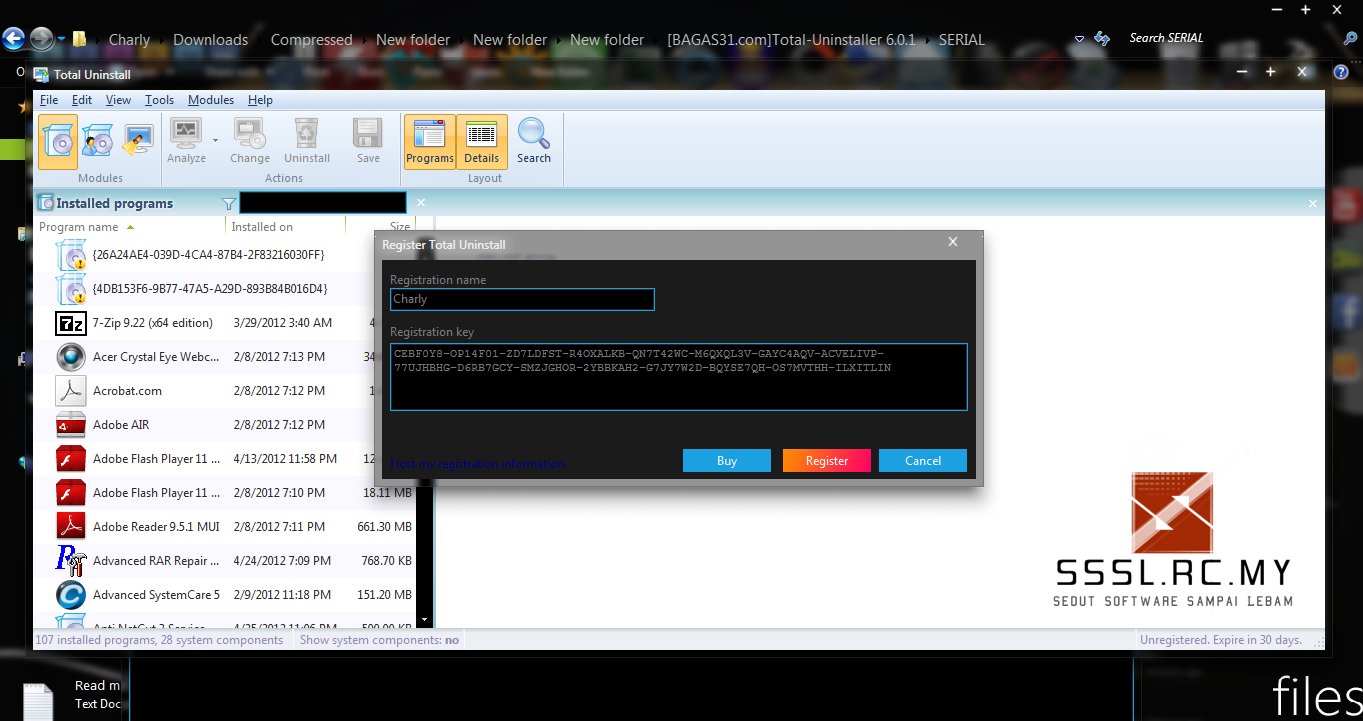Image resolution: width=1363 pixels, height=721 pixels.
Task: Click the Show system components status entry
Action: [x=379, y=640]
